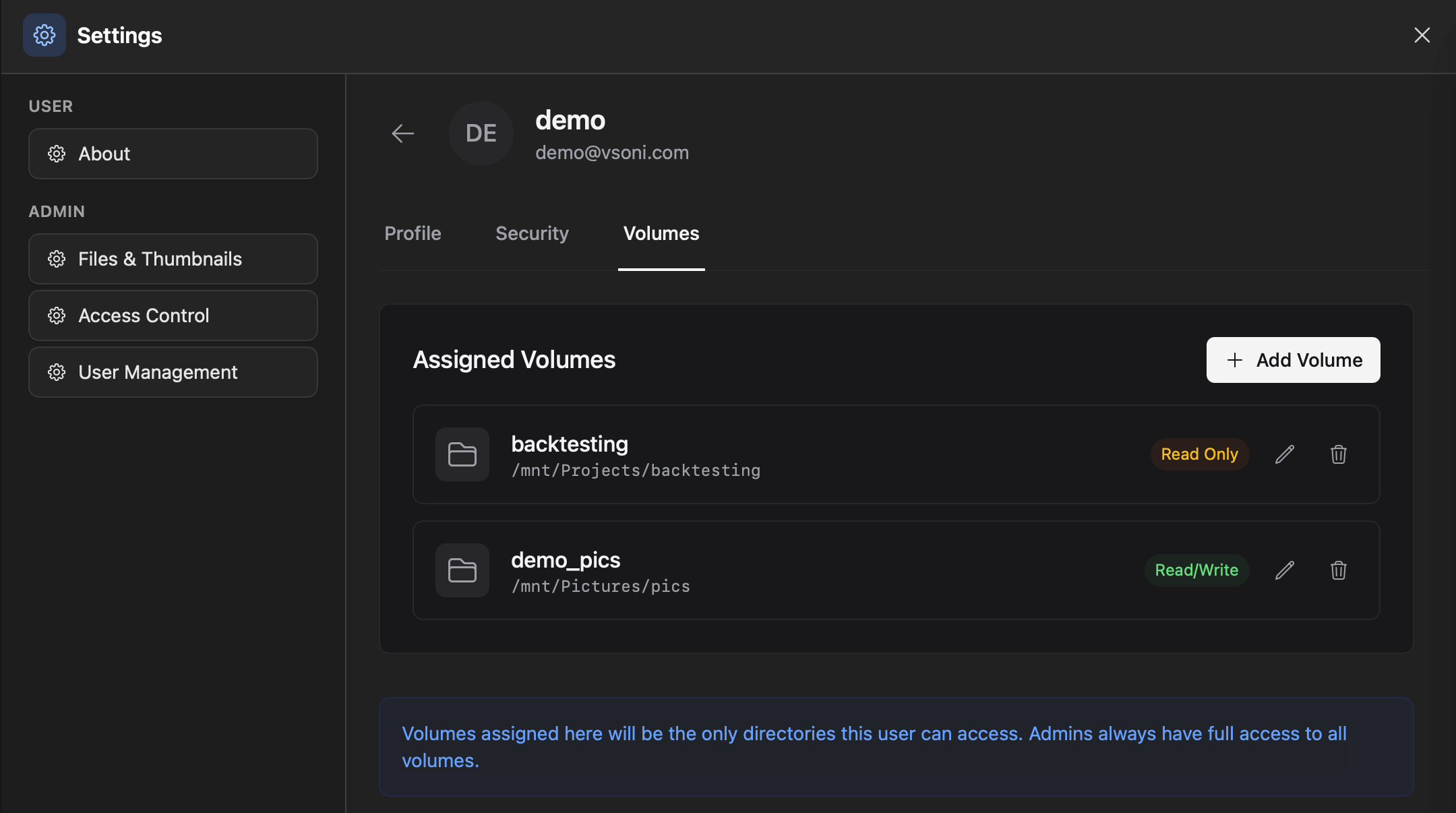Screen dimensions: 1456x813
Task: Toggle the Read Only badge on backtesting
Action: (1199, 454)
